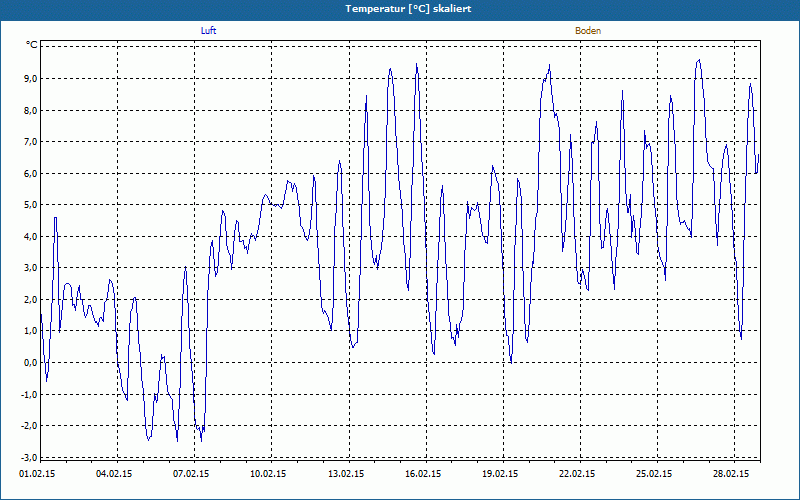800x500 pixels.
Task: Click the 10.02.15 date axis label
Action: pyautogui.click(x=268, y=474)
